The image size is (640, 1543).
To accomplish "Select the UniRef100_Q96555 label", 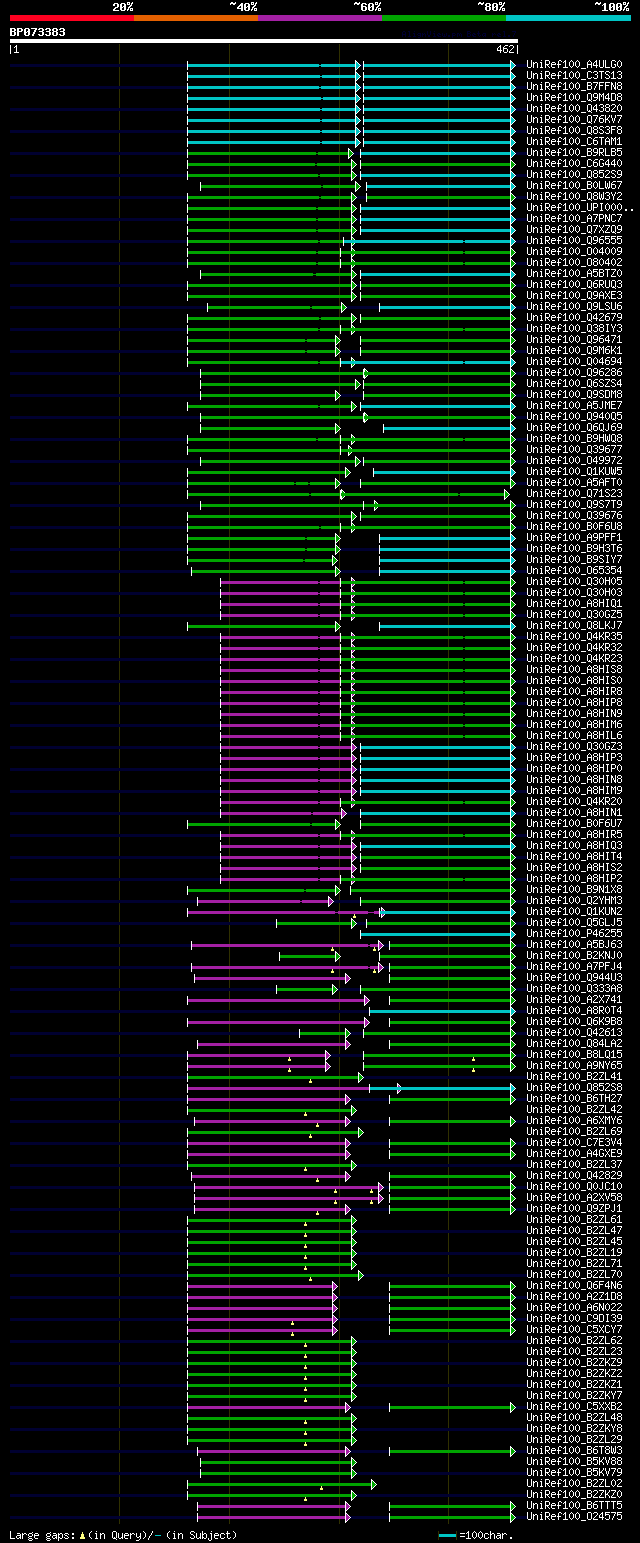I will pos(574,240).
